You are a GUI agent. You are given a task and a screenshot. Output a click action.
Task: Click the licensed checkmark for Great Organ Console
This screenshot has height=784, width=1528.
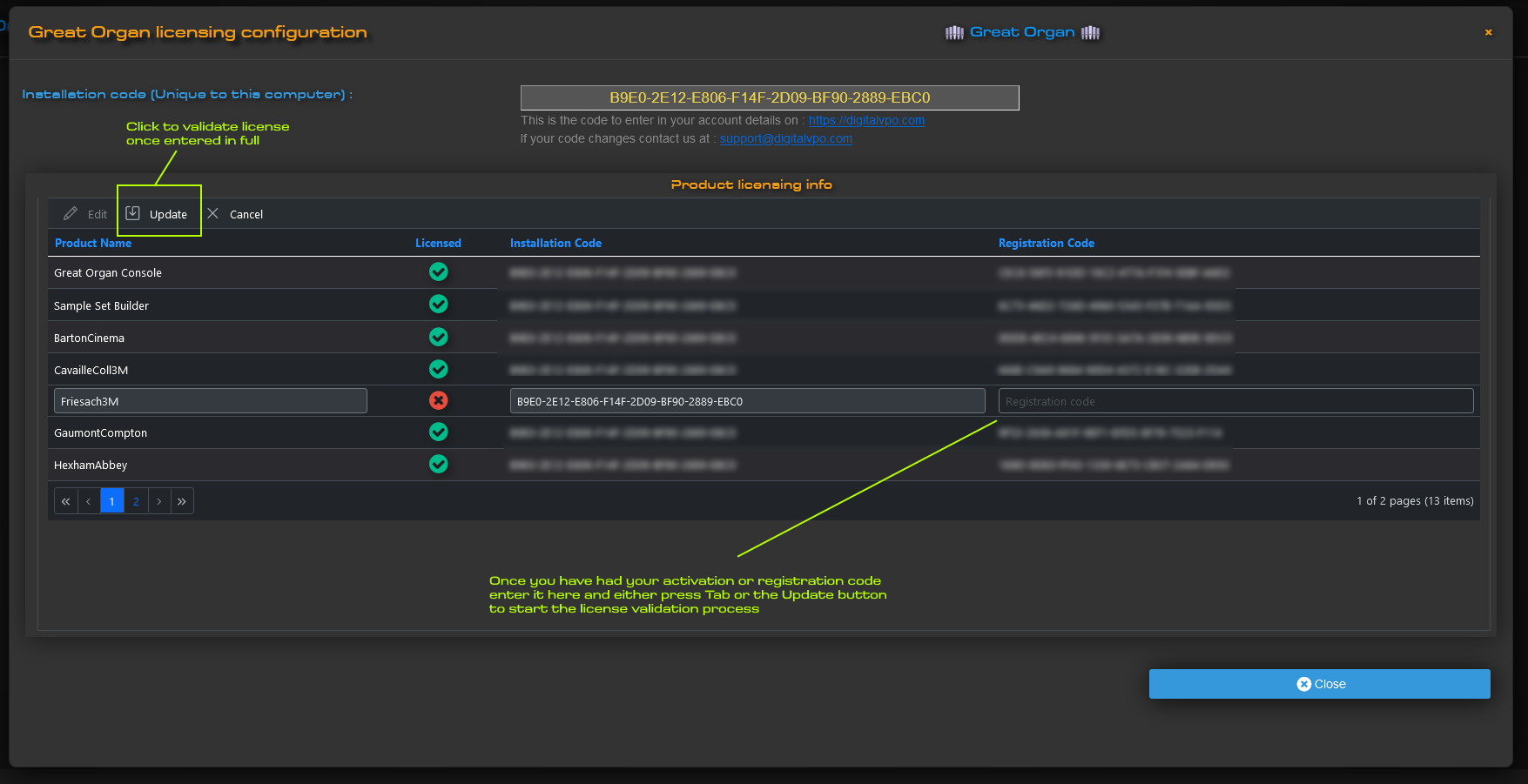[439, 272]
